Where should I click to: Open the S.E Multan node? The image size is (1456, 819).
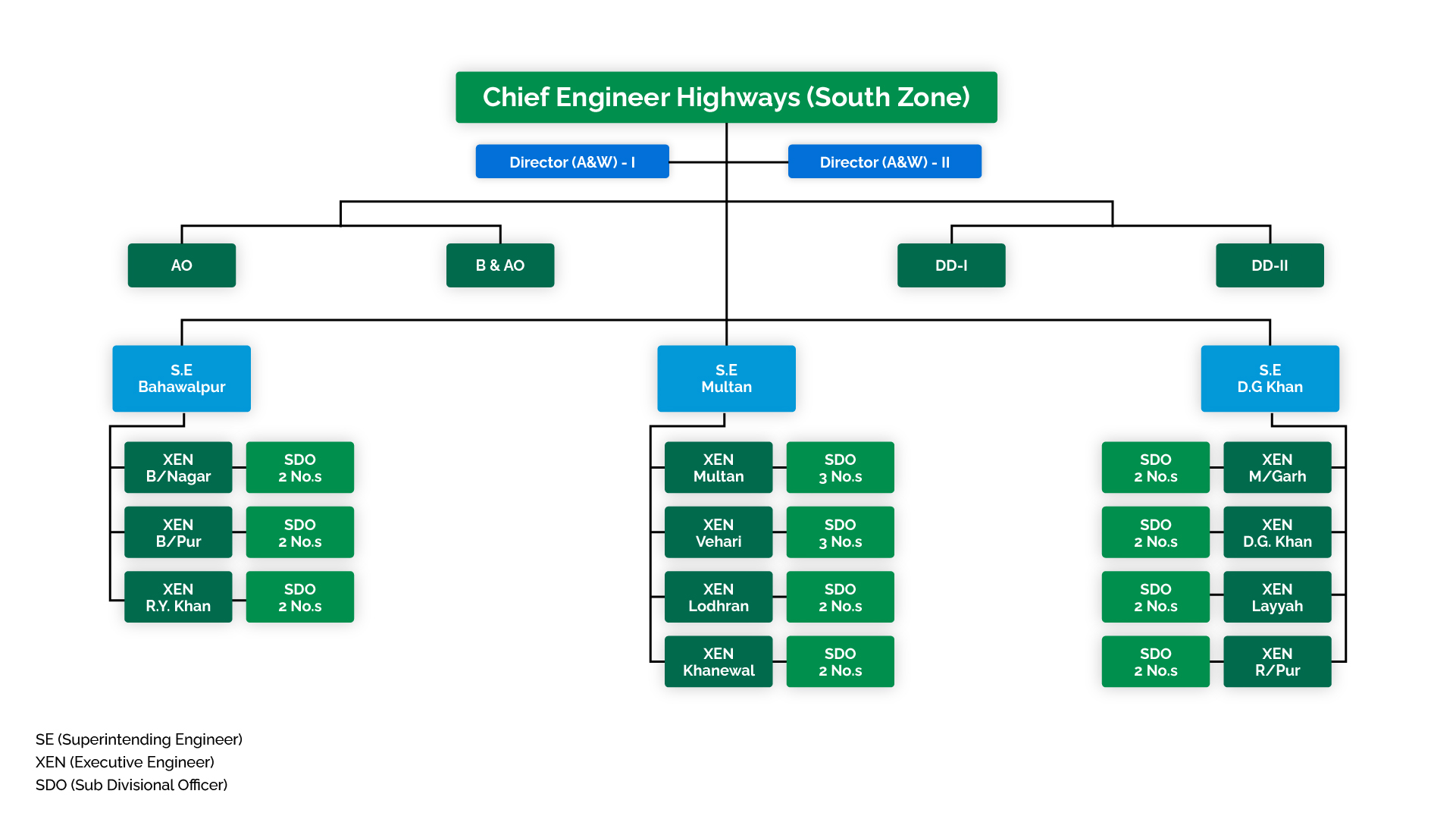click(x=725, y=378)
